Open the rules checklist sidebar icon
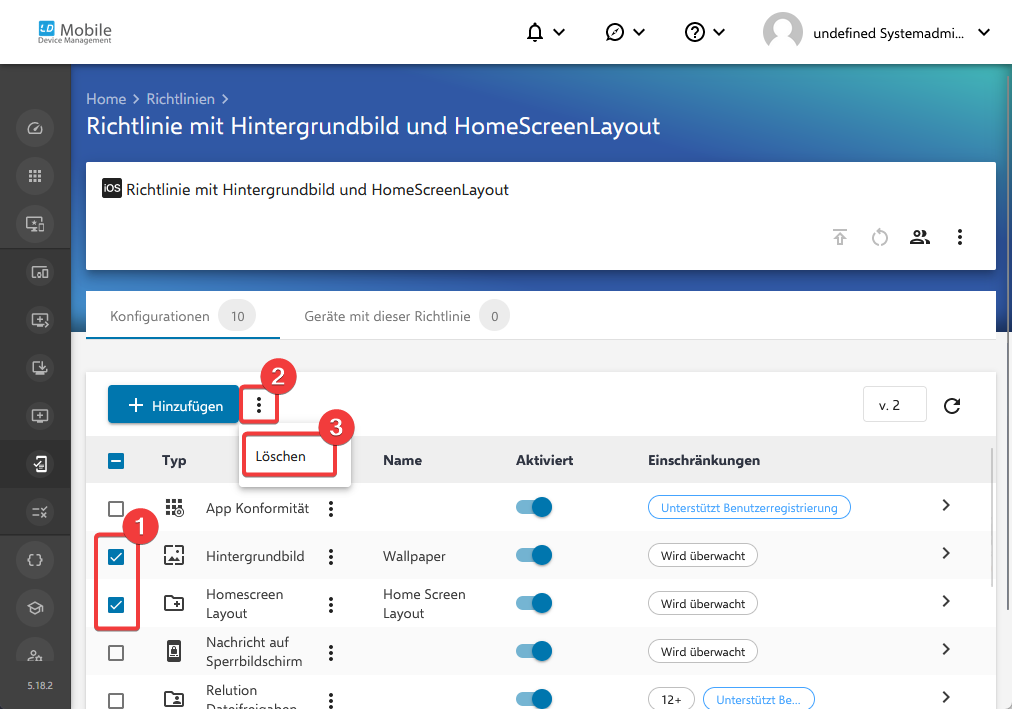This screenshot has height=709, width=1012. [x=40, y=512]
